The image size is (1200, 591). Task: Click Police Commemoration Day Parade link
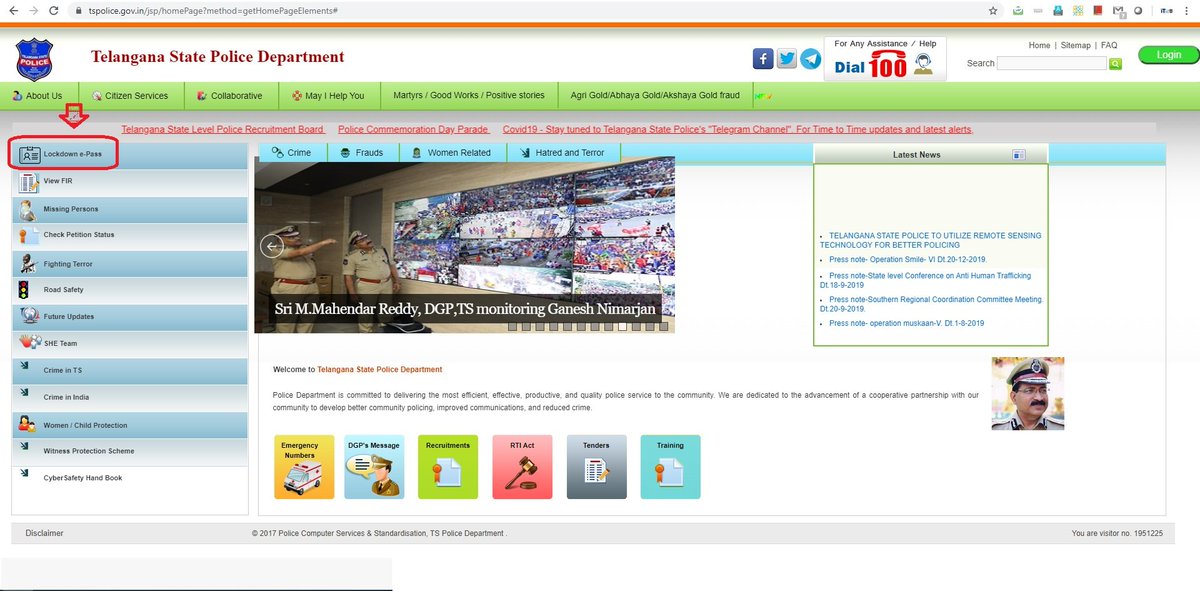(414, 129)
